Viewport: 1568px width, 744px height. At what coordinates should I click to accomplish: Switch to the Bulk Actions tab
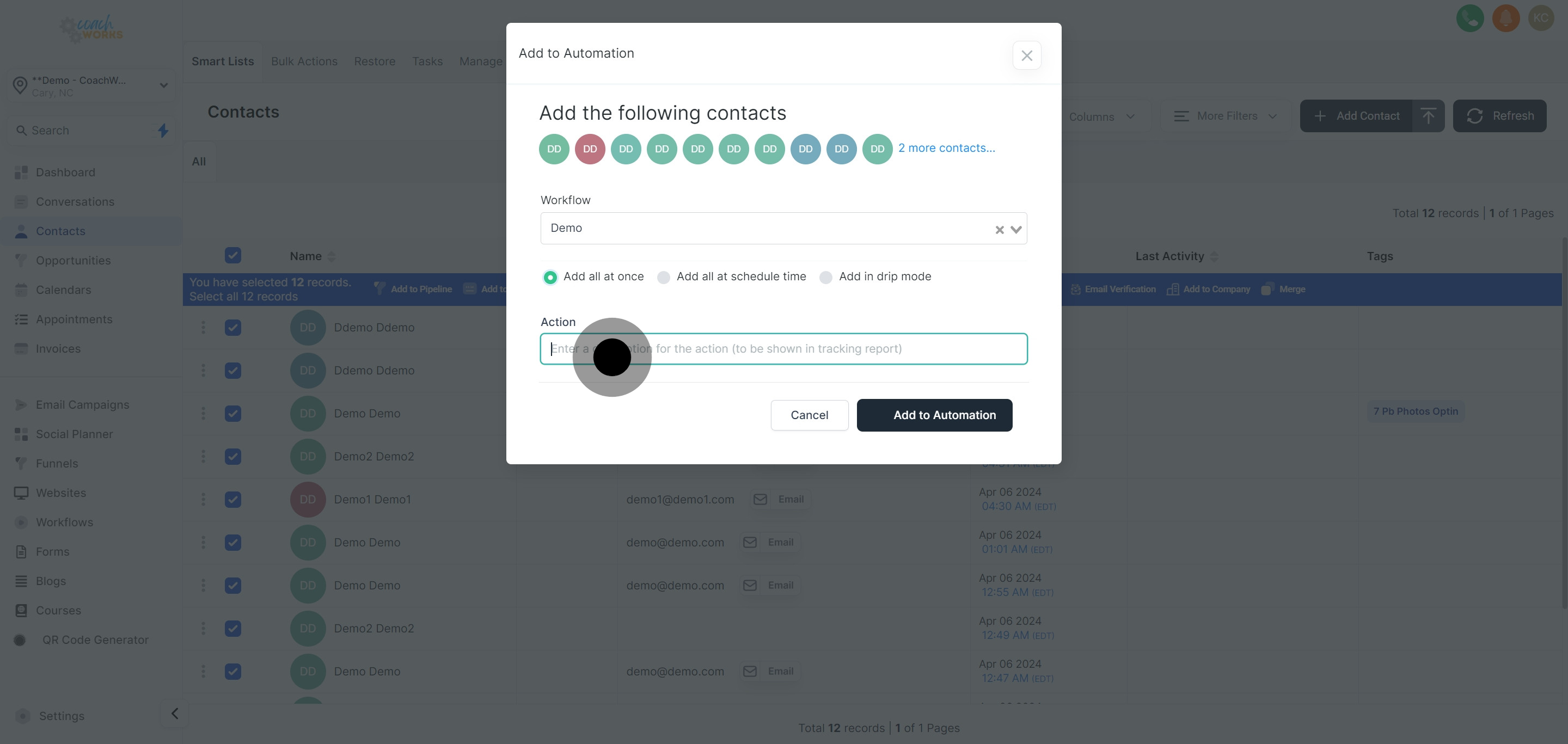[x=304, y=62]
